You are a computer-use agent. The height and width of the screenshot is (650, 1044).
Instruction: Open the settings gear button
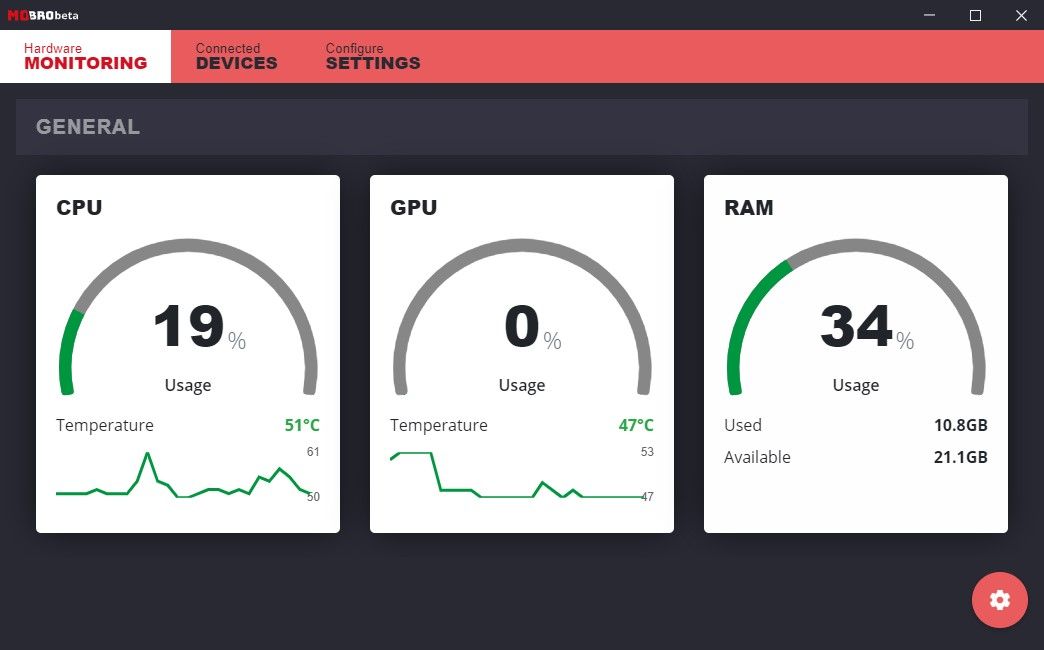point(999,600)
